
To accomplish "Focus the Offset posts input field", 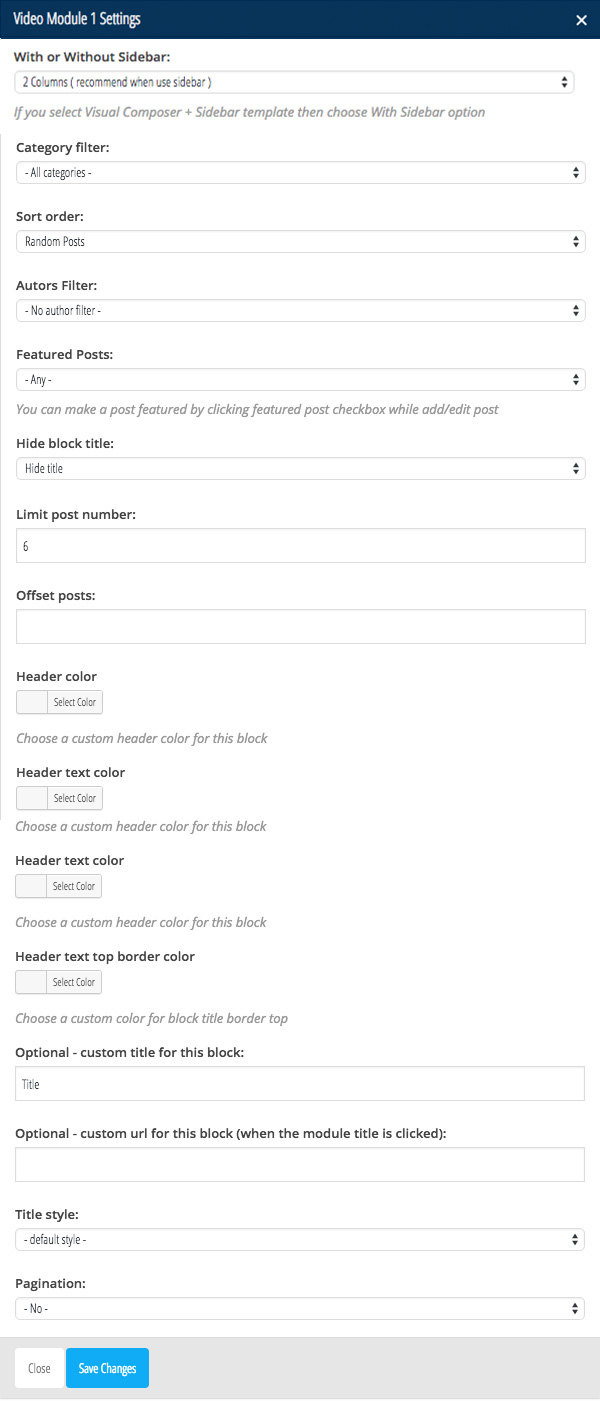I will coord(301,626).
